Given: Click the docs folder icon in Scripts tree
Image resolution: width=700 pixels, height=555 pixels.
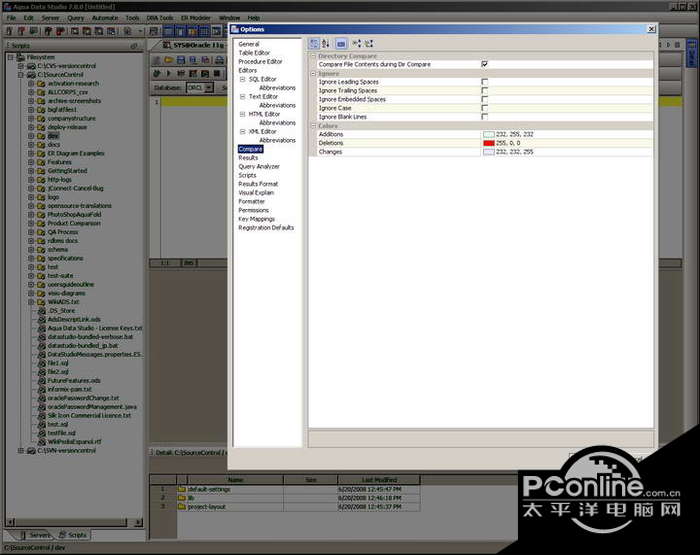Looking at the screenshot, I should click(41, 145).
